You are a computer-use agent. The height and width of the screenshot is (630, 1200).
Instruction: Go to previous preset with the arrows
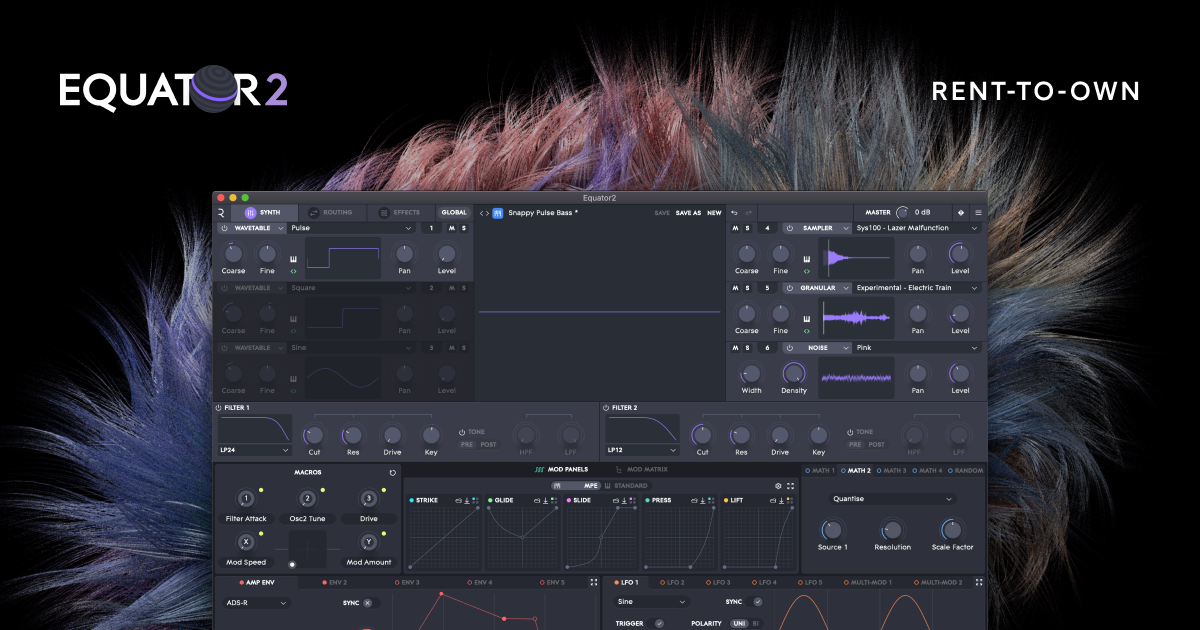481,213
